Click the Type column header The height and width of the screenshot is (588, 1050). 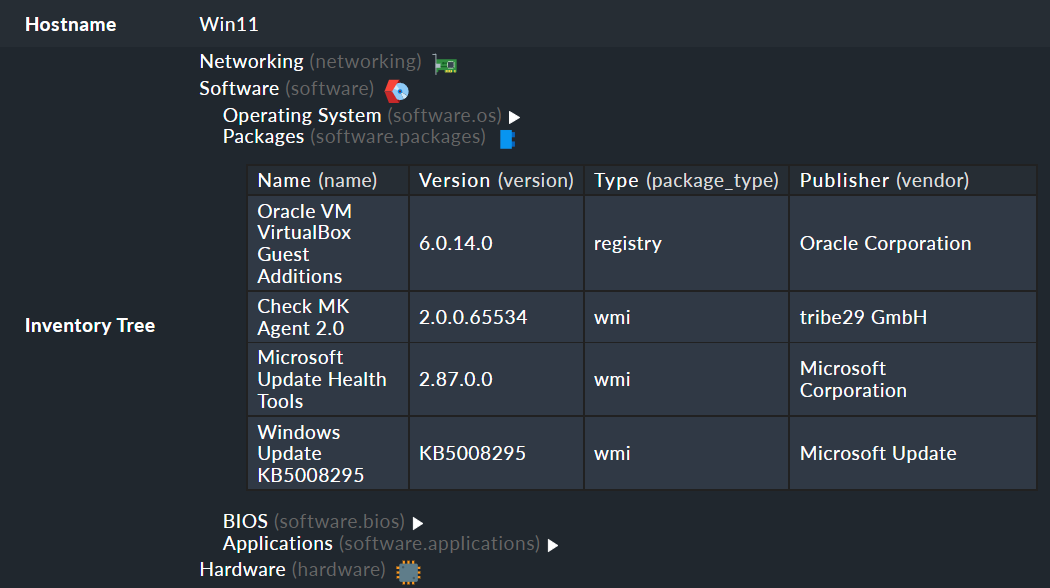click(684, 180)
